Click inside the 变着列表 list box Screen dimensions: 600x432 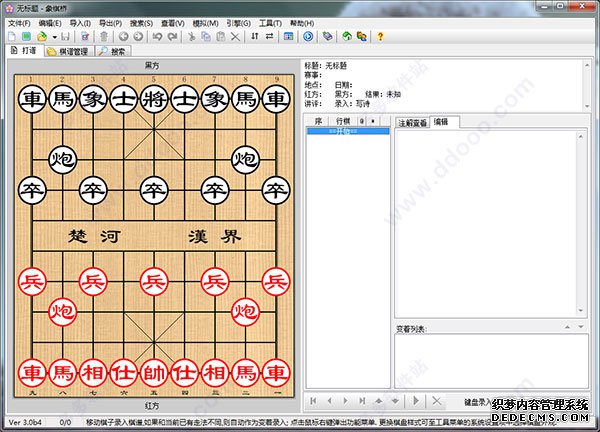tap(491, 361)
